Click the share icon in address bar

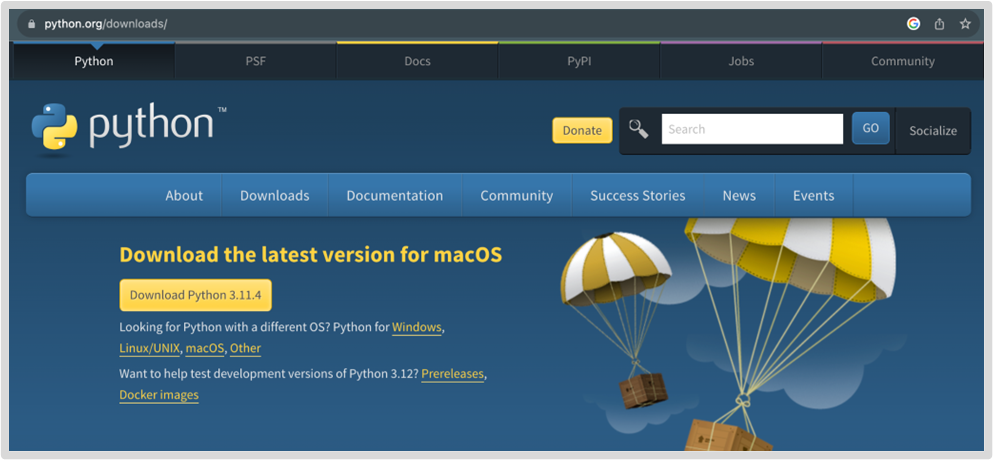point(940,24)
